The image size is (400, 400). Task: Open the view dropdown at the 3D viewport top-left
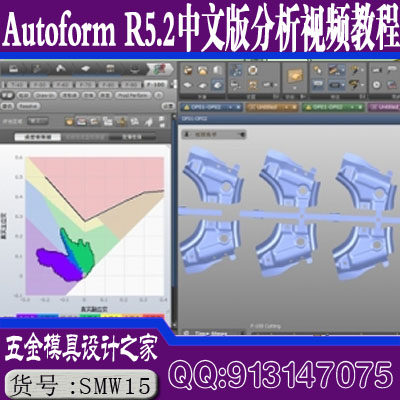coord(214,135)
